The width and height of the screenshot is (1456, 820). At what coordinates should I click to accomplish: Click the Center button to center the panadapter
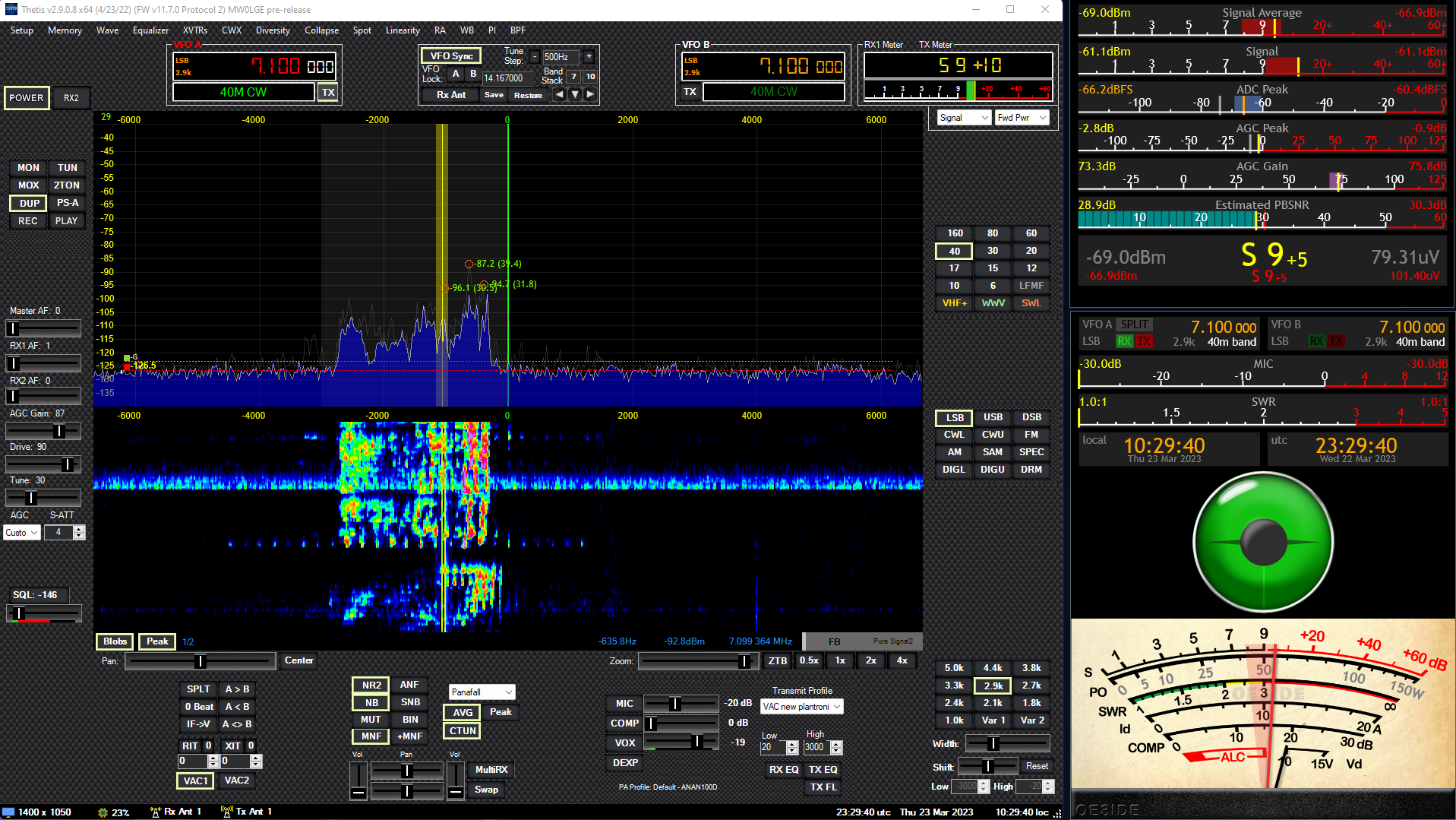(x=298, y=660)
